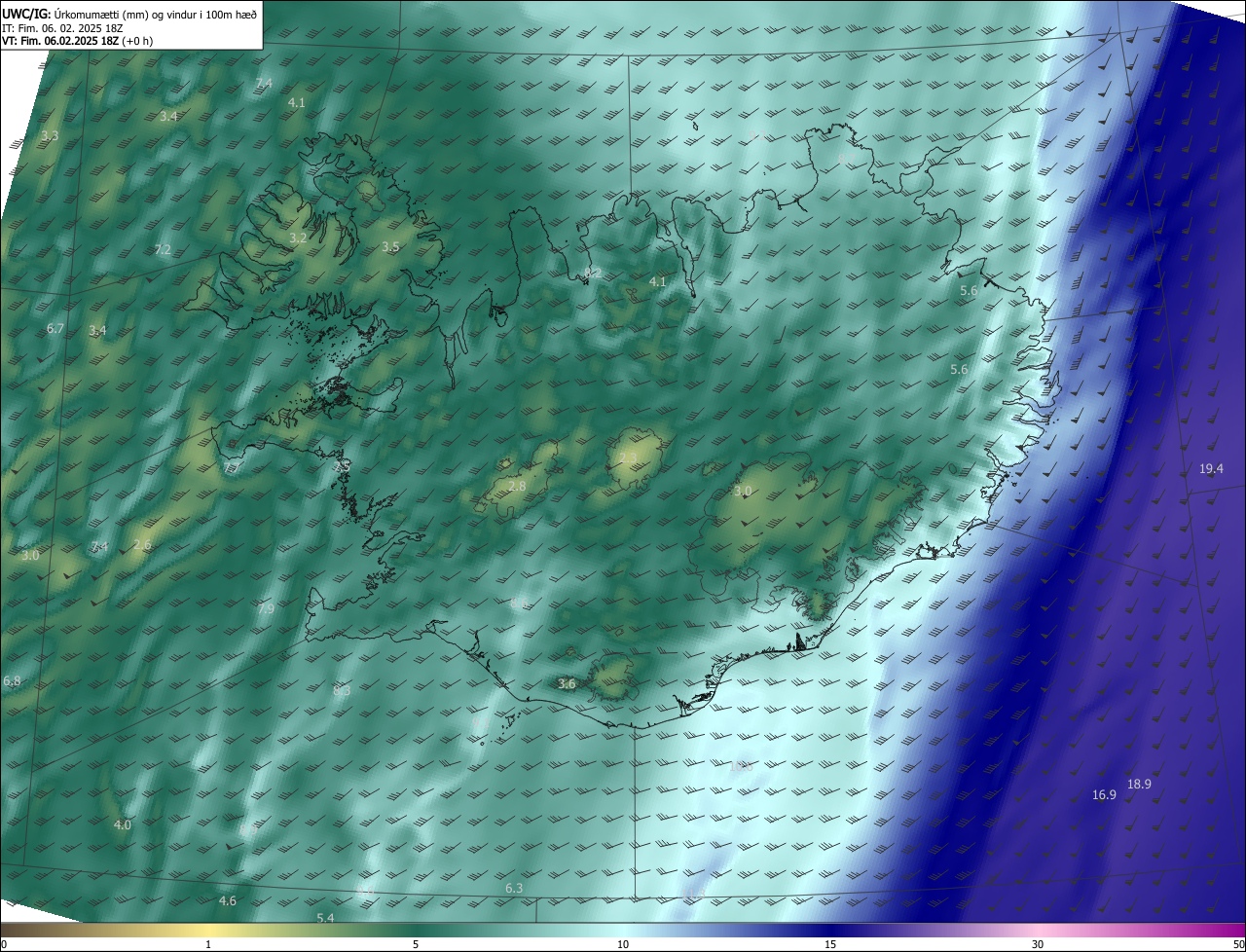Click the 18.9 value label

[x=1139, y=785]
